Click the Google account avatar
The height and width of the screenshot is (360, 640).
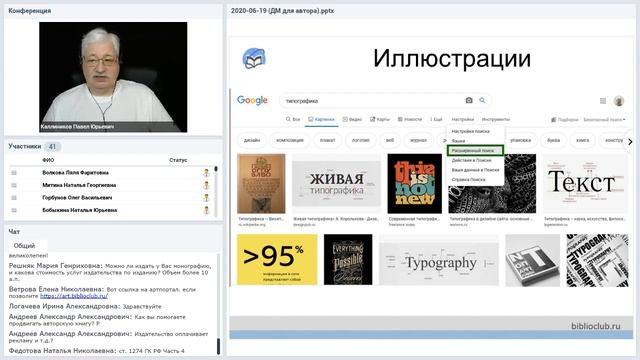(619, 101)
